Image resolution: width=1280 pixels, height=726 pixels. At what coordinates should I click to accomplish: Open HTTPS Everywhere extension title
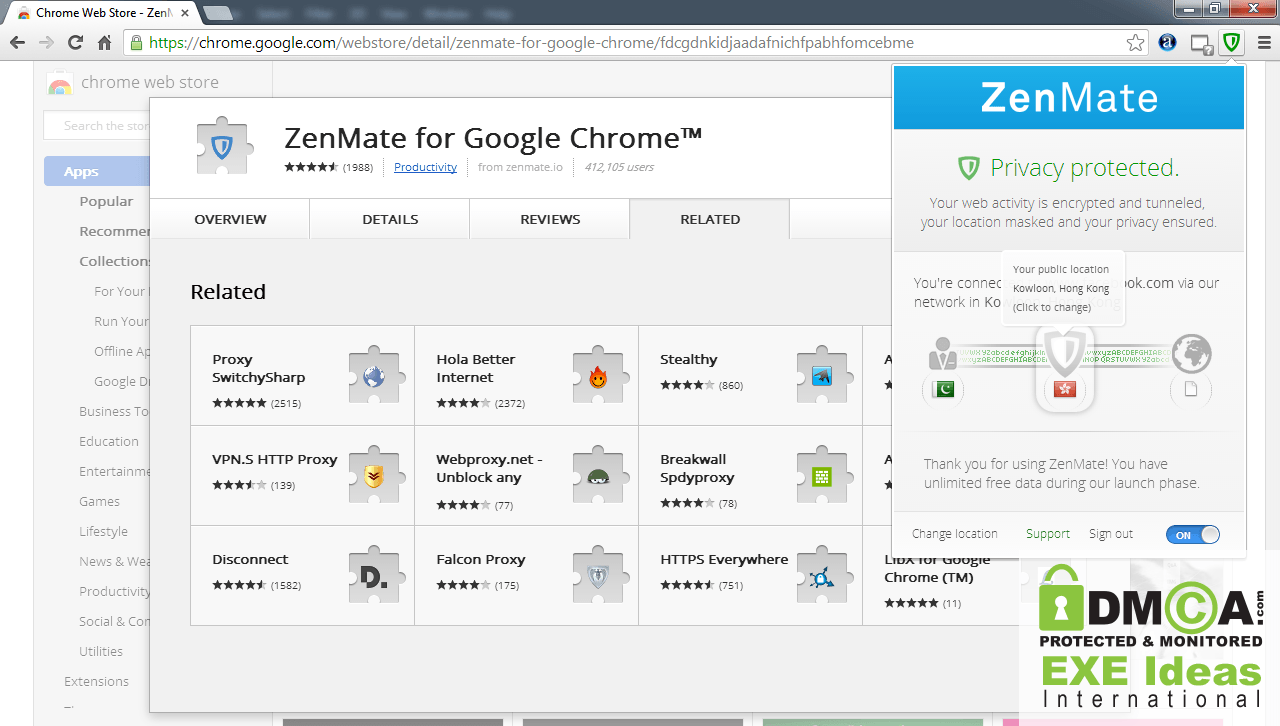(x=724, y=559)
